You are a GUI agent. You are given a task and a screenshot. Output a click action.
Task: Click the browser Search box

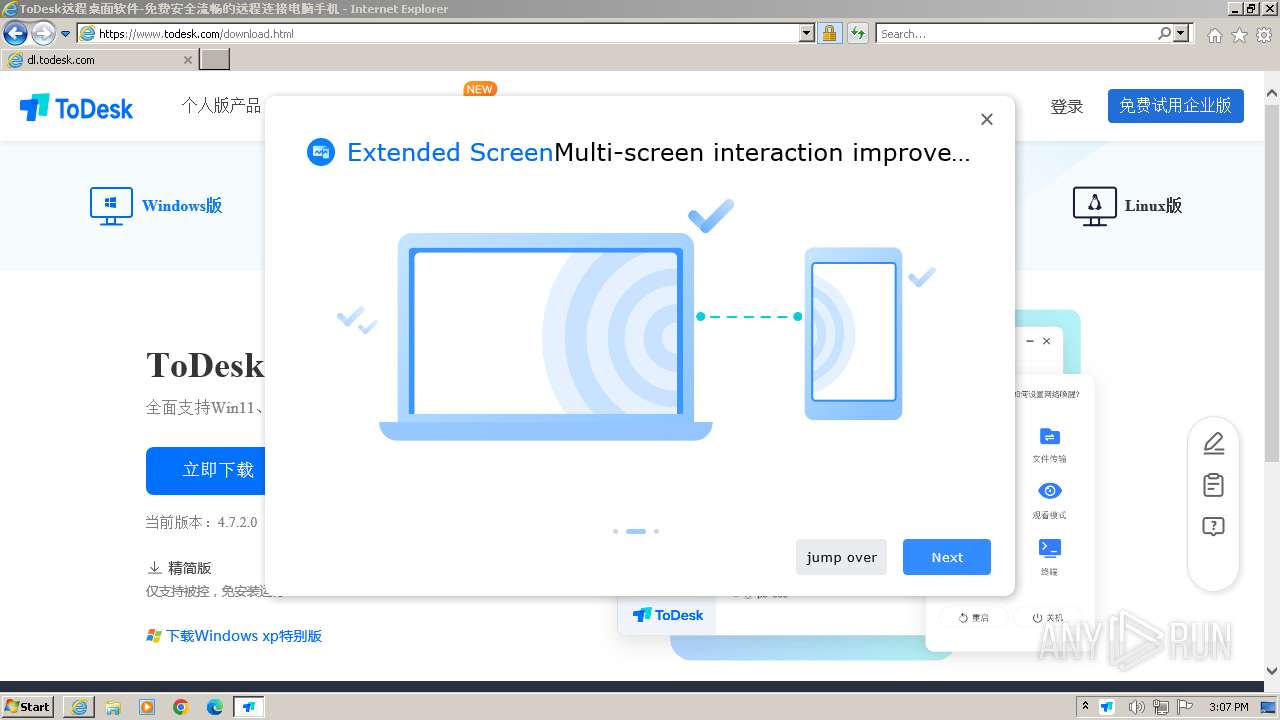click(x=1015, y=33)
